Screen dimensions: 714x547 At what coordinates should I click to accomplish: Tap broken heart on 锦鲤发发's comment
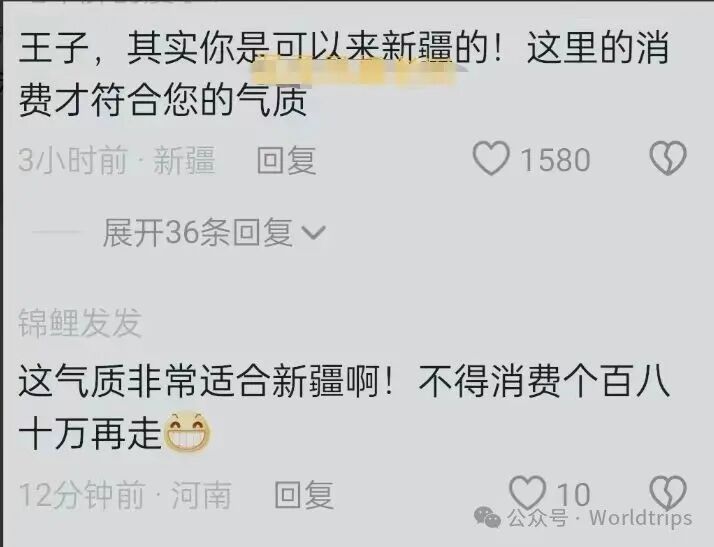[x=668, y=493]
